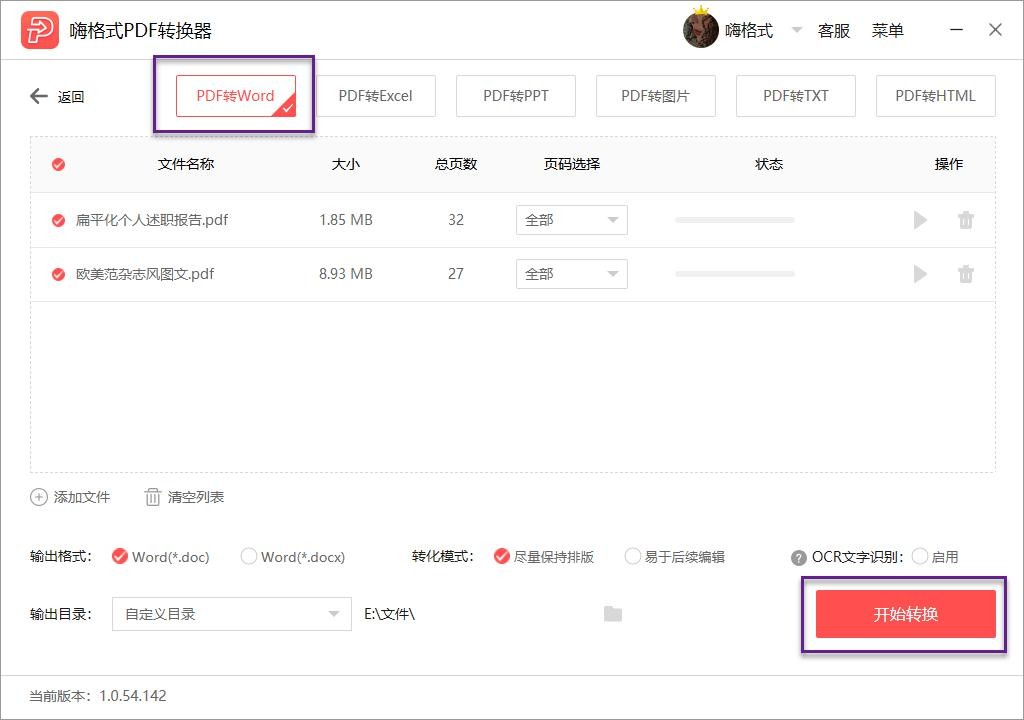Delete 欧美范杂志风图文.pdf using trash icon
Screen dimensions: 1024x720
coord(966,274)
